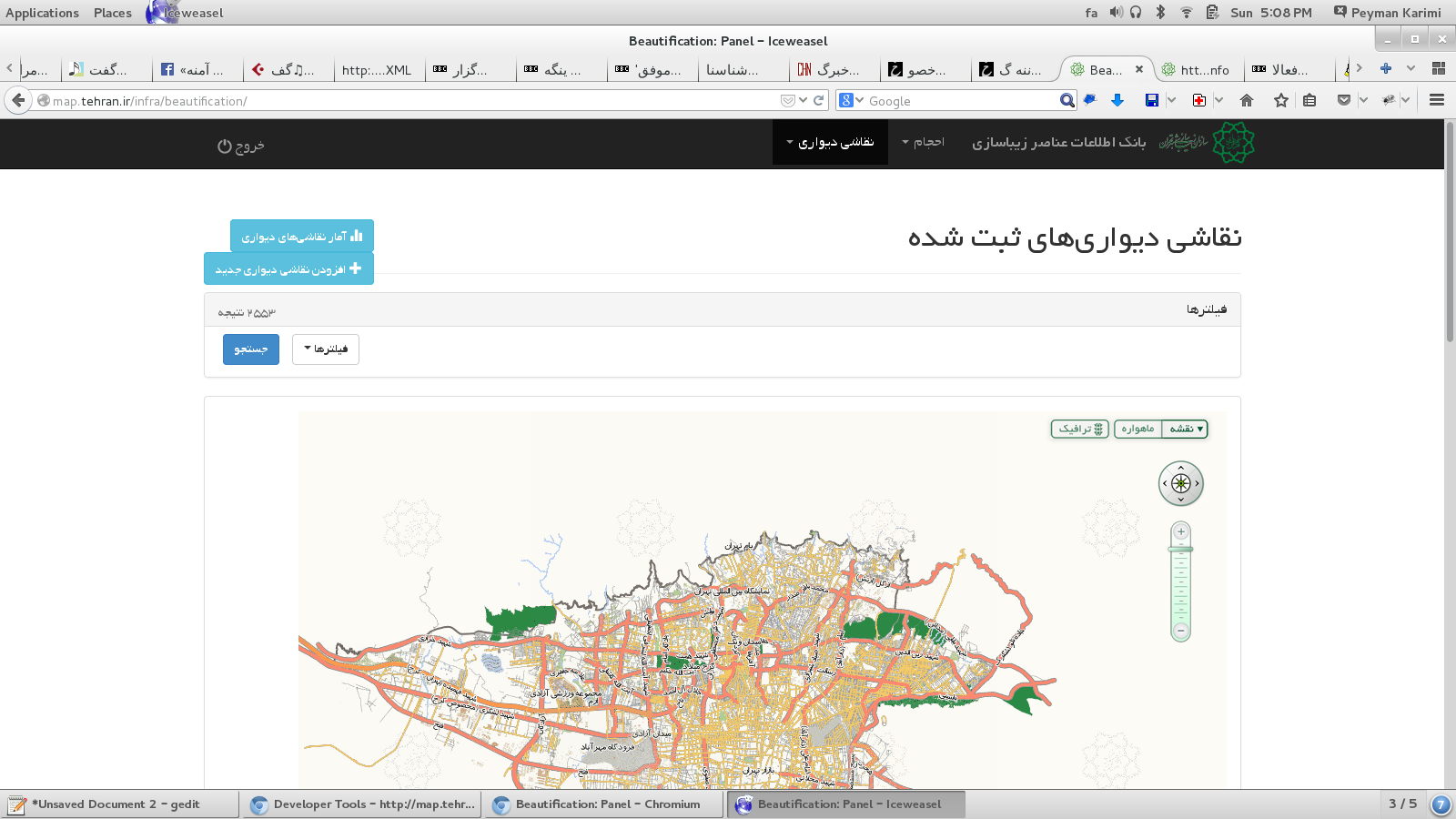This screenshot has width=1456, height=819.
Task: Pan map left with compass left arrow
Action: 1165,483
